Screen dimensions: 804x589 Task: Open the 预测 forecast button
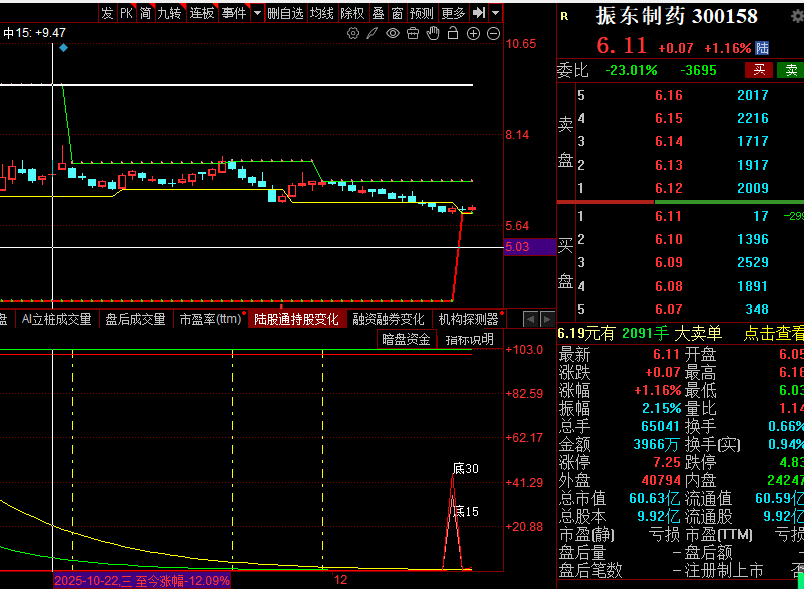click(x=421, y=13)
